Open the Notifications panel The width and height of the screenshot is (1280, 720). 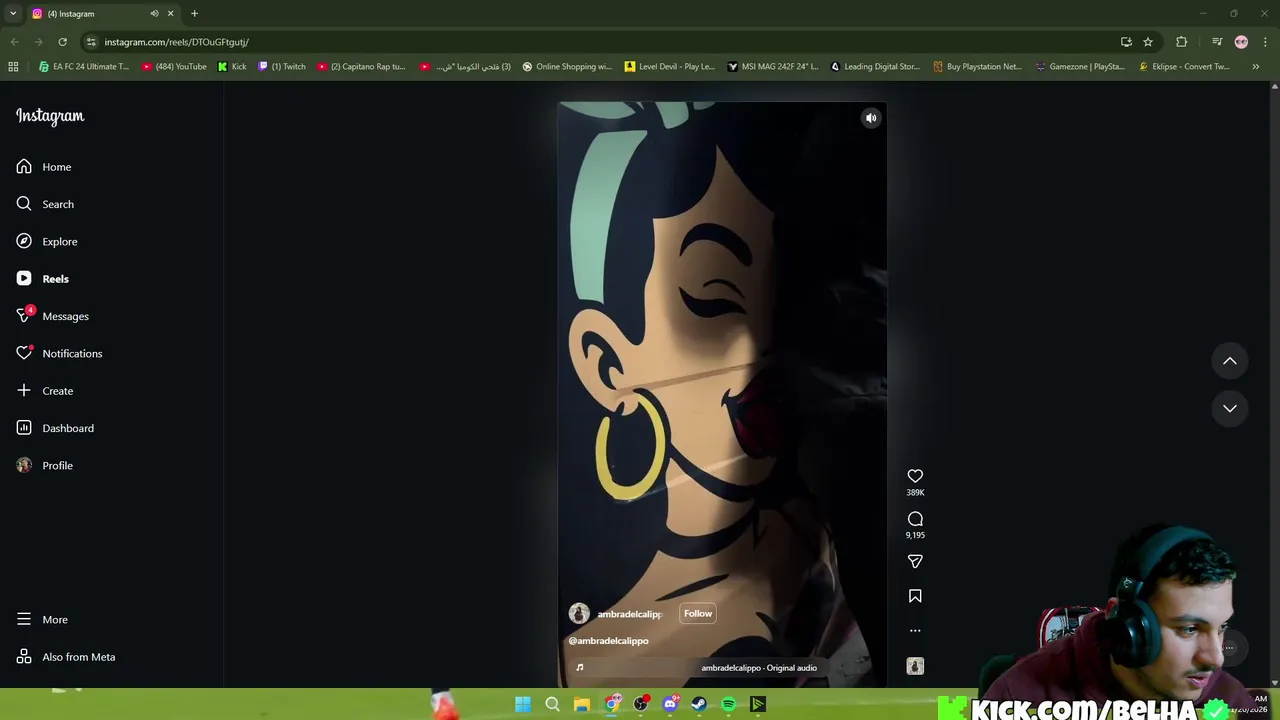pos(59,353)
